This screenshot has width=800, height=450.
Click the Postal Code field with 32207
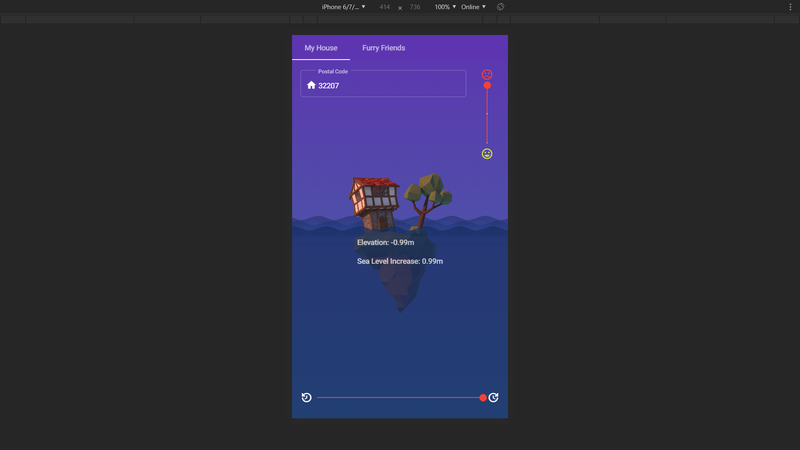[x=384, y=86]
